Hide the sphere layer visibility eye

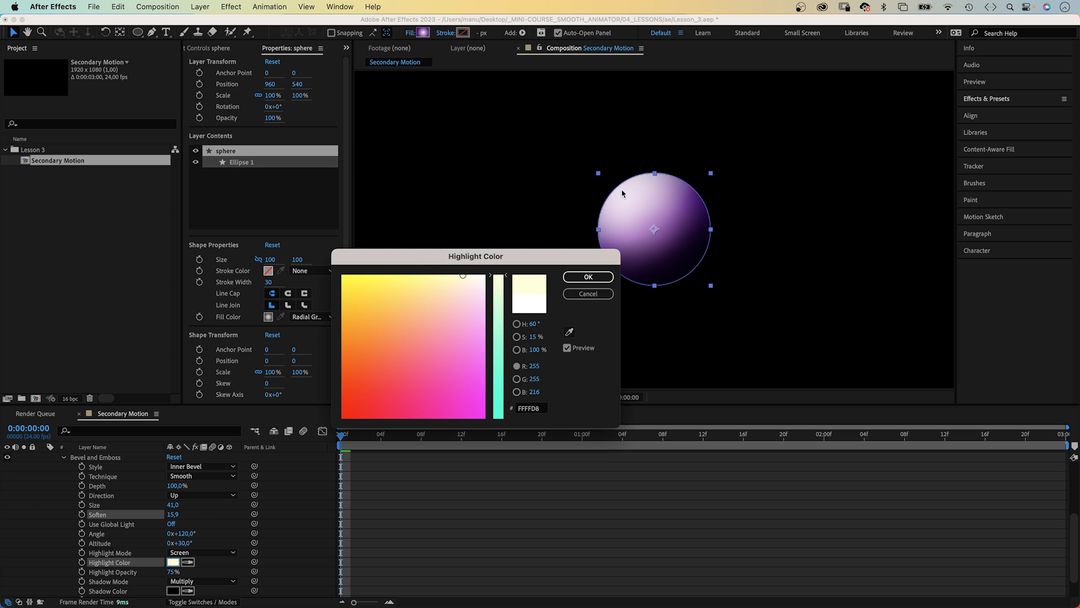click(x=197, y=150)
